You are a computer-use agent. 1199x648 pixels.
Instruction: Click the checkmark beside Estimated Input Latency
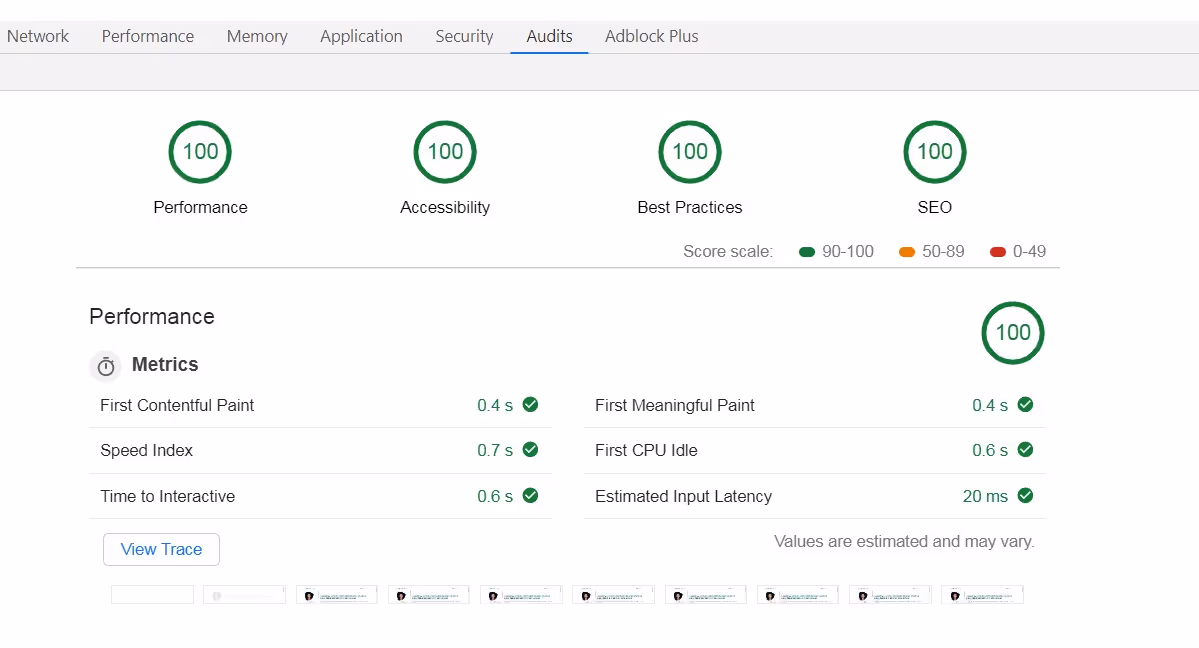coord(1024,495)
